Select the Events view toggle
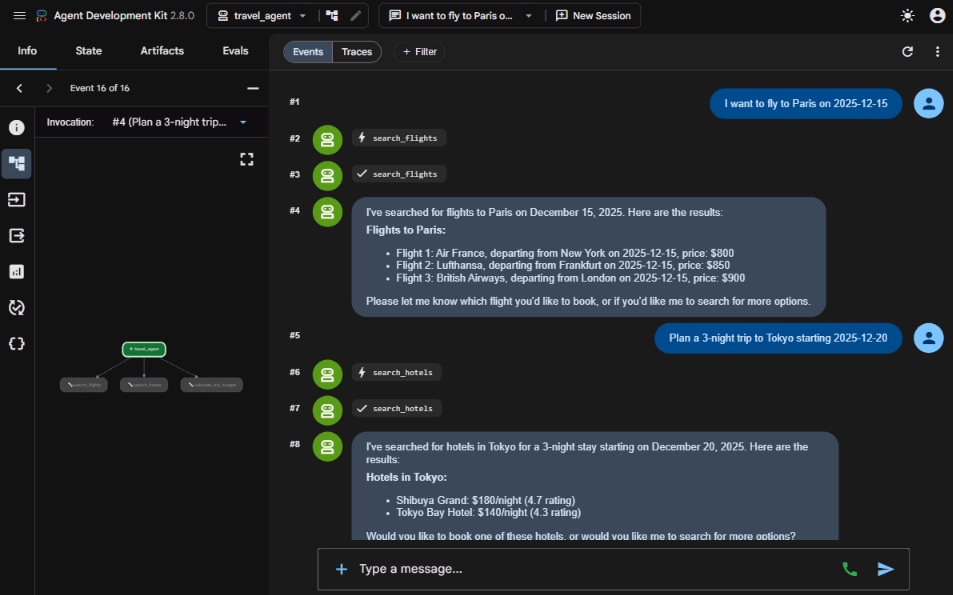 pos(308,52)
